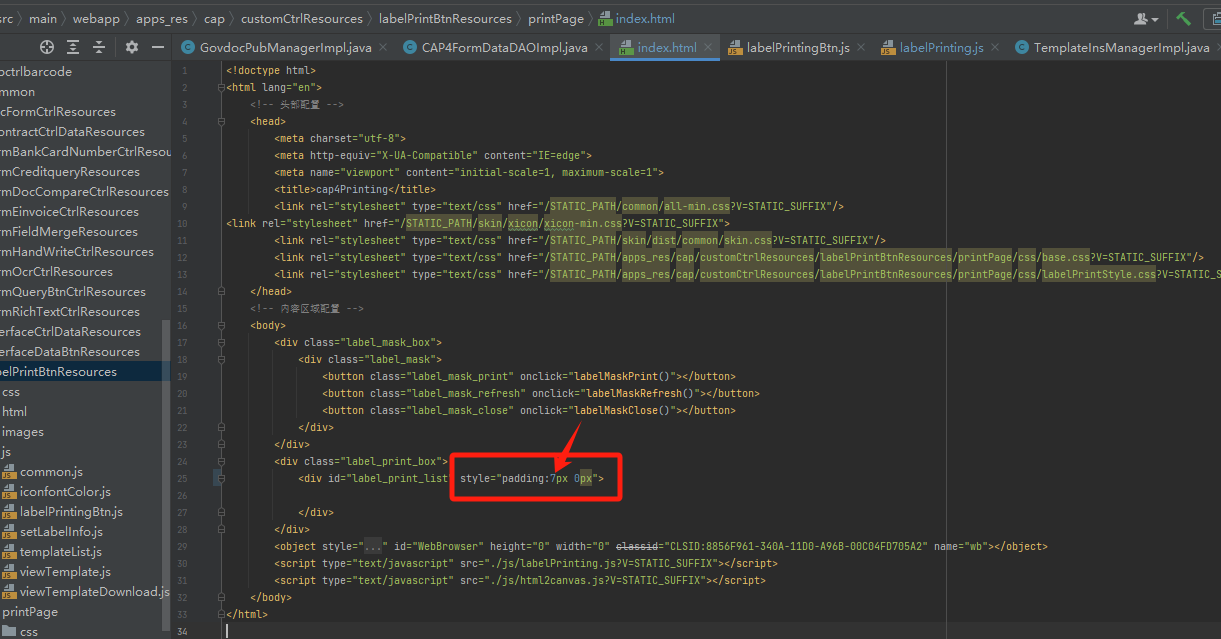Switch to CAP4FormDataDAOImpl.java tab
The image size is (1221, 639).
click(x=504, y=47)
